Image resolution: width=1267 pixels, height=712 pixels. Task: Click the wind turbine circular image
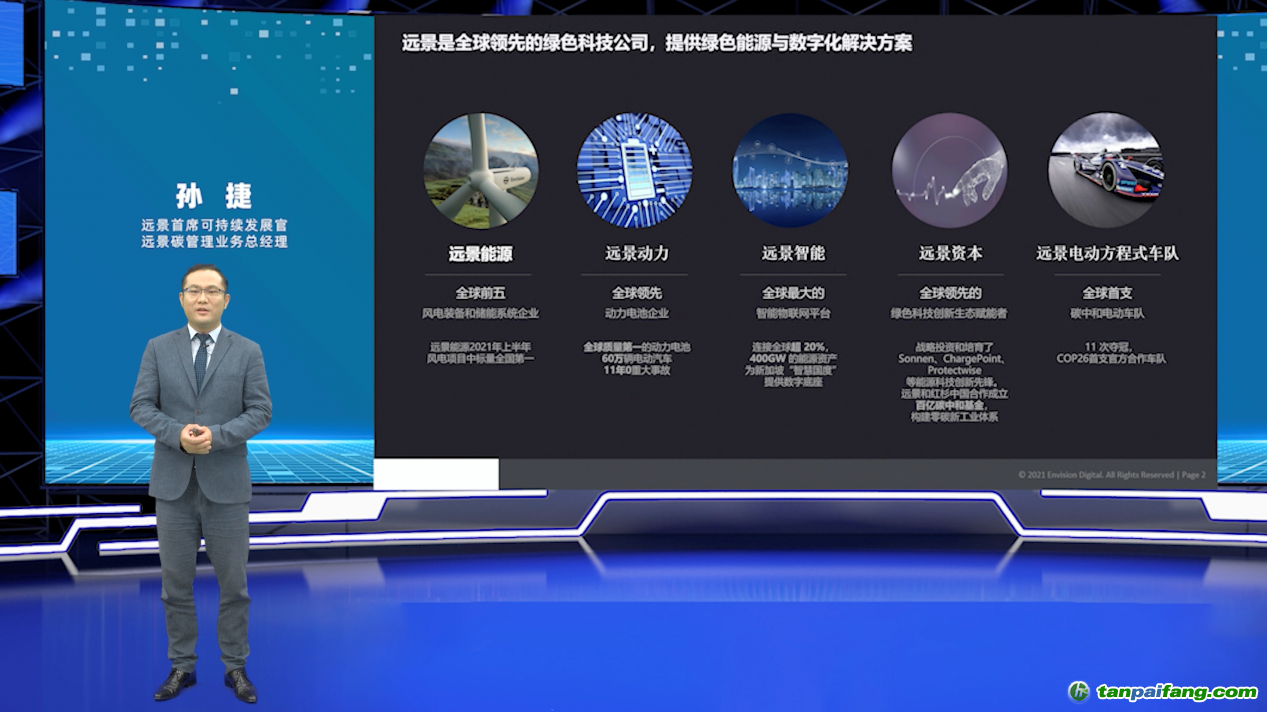(481, 171)
